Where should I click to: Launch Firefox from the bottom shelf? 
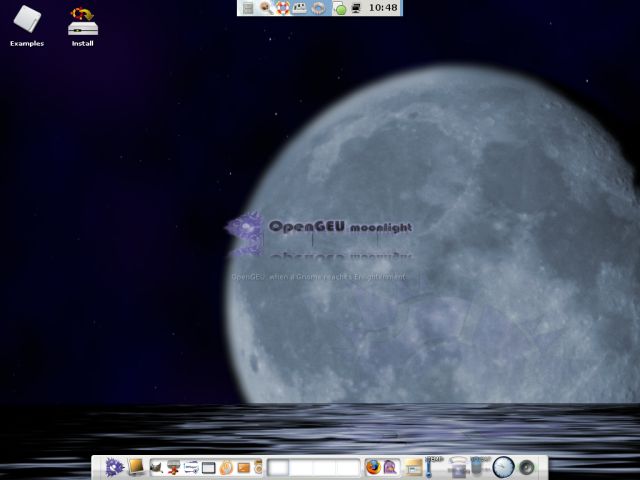[x=373, y=467]
